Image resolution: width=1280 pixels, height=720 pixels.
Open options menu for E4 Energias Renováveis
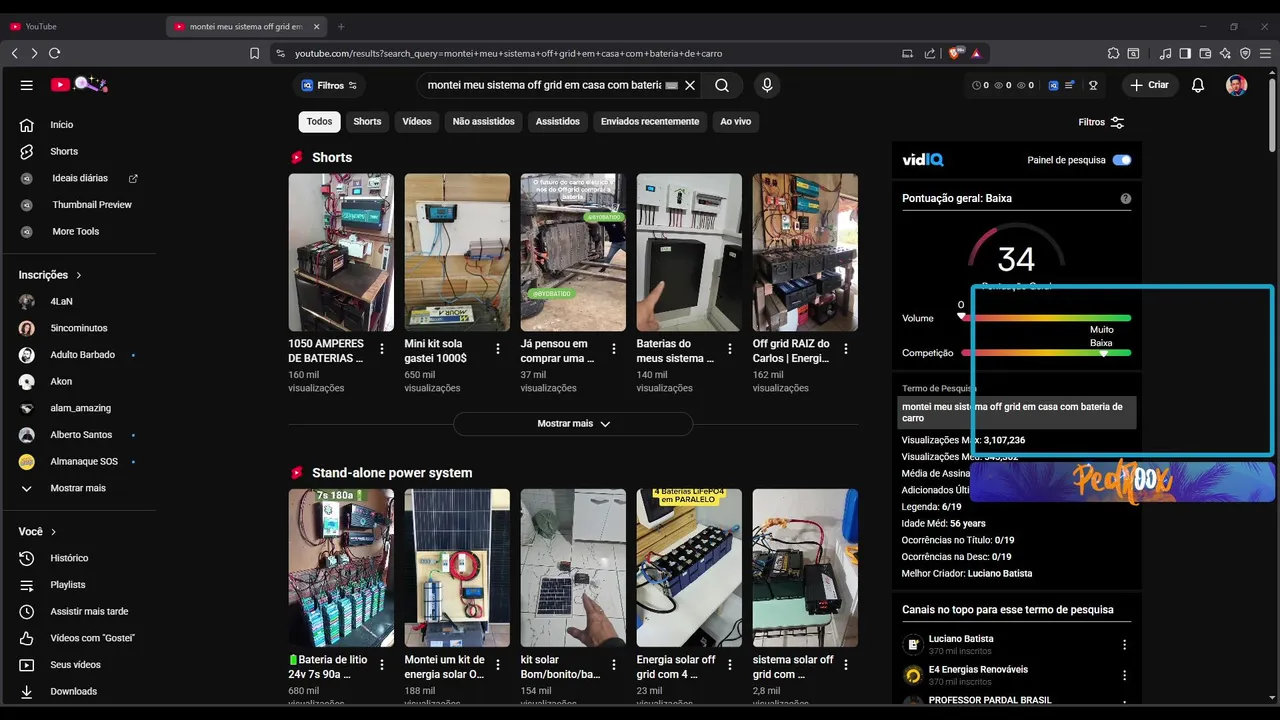coord(1124,675)
